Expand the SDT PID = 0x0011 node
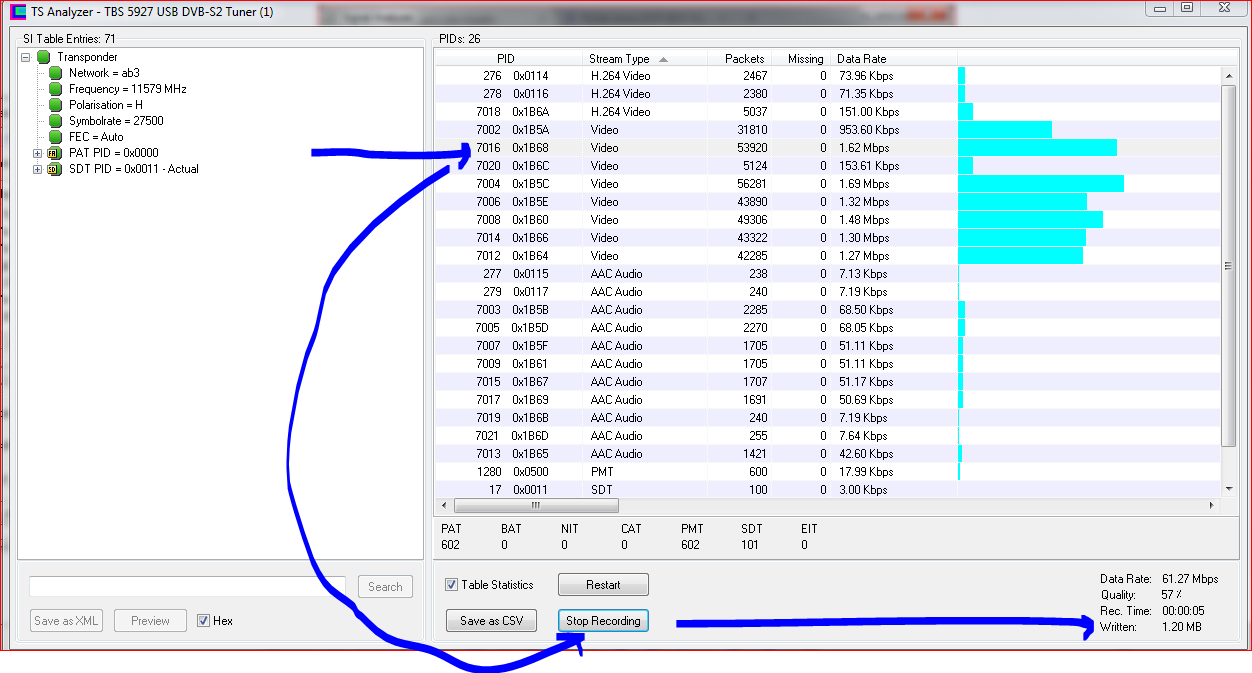Image resolution: width=1252 pixels, height=673 pixels. click(x=38, y=169)
